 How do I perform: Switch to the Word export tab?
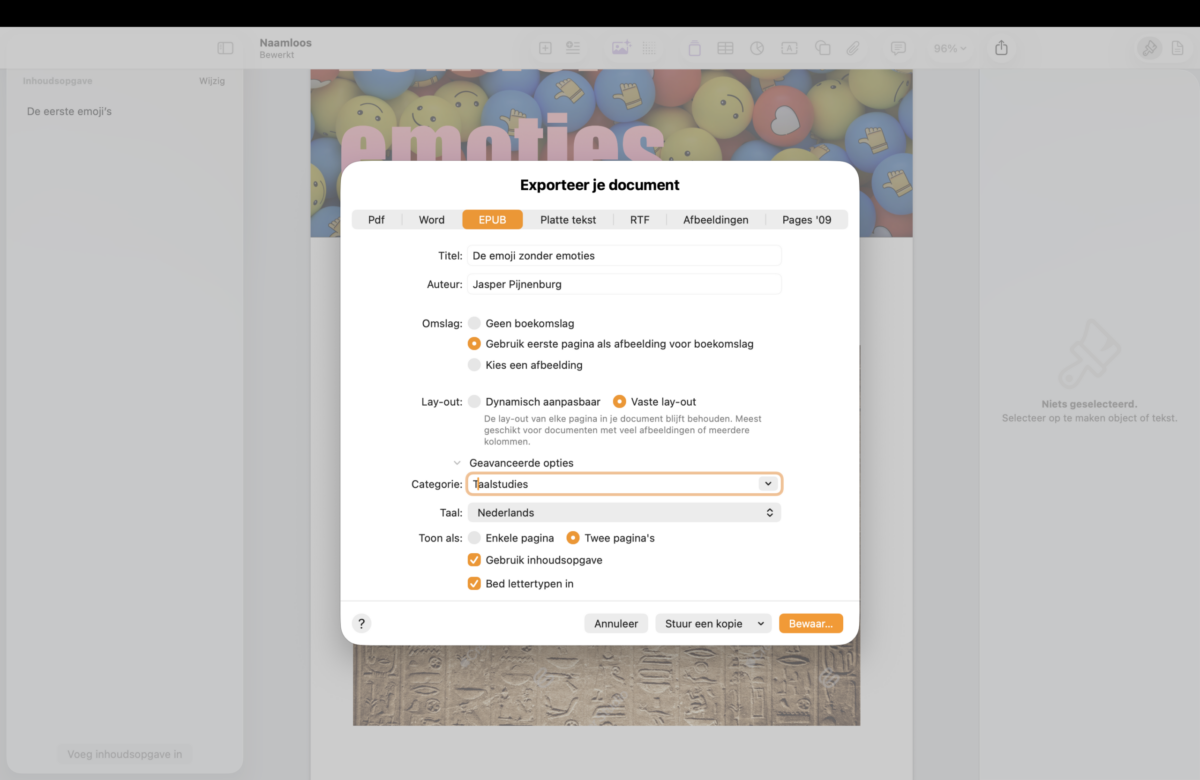(x=431, y=220)
